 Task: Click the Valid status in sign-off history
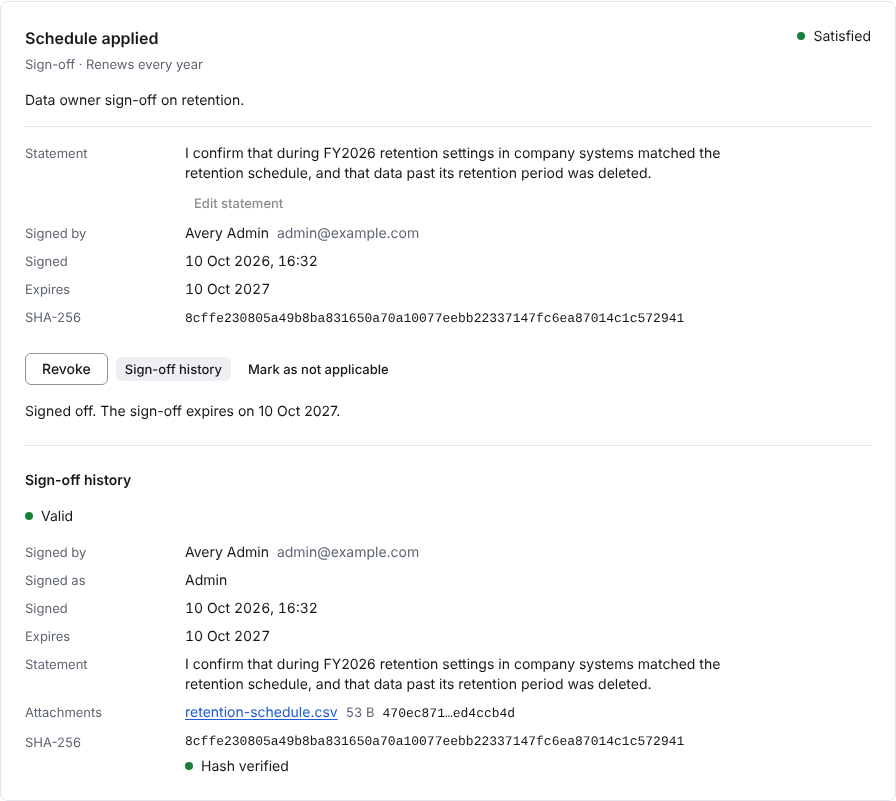pyautogui.click(x=57, y=516)
